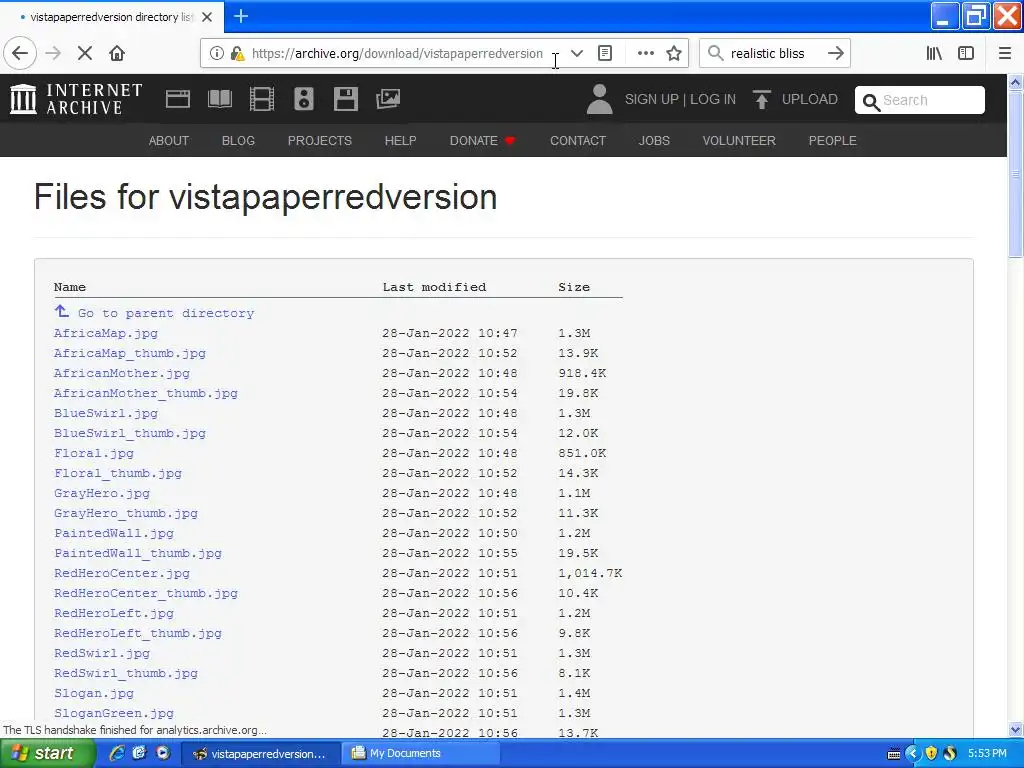Open CONTACT in the navigation menu
This screenshot has height=768, width=1024.
tap(578, 140)
